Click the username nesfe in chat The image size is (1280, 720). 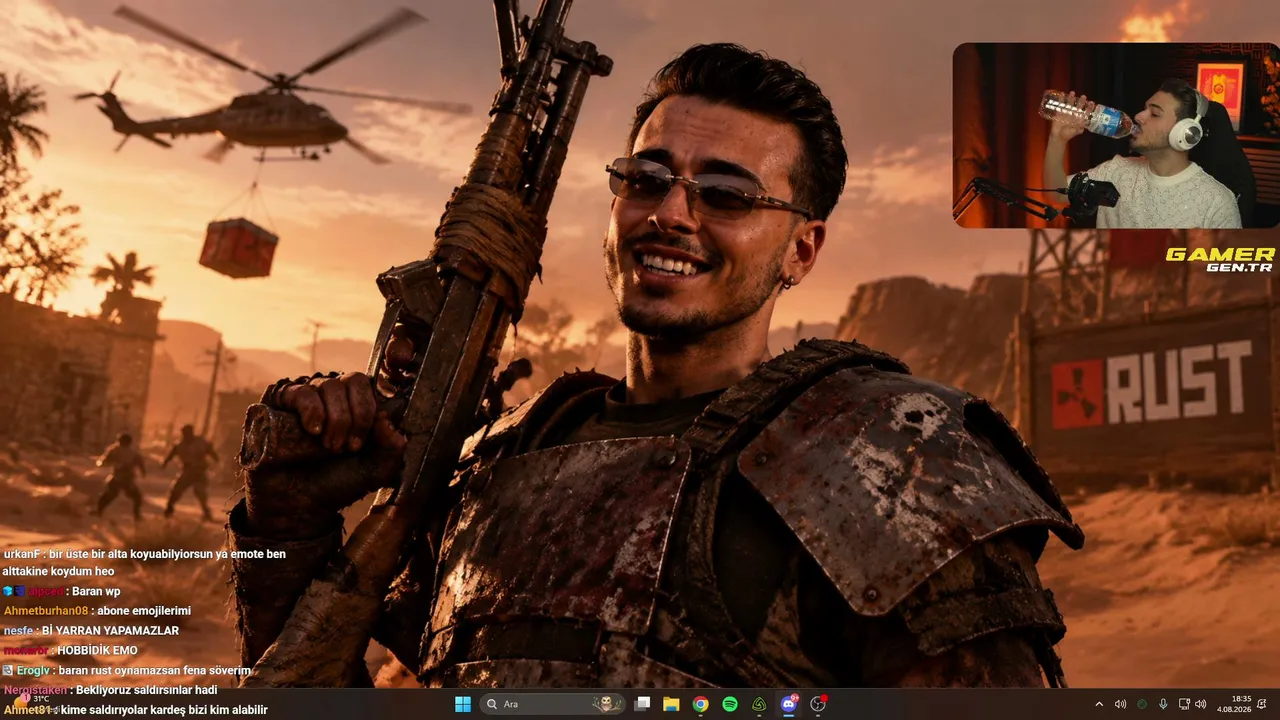(18, 631)
